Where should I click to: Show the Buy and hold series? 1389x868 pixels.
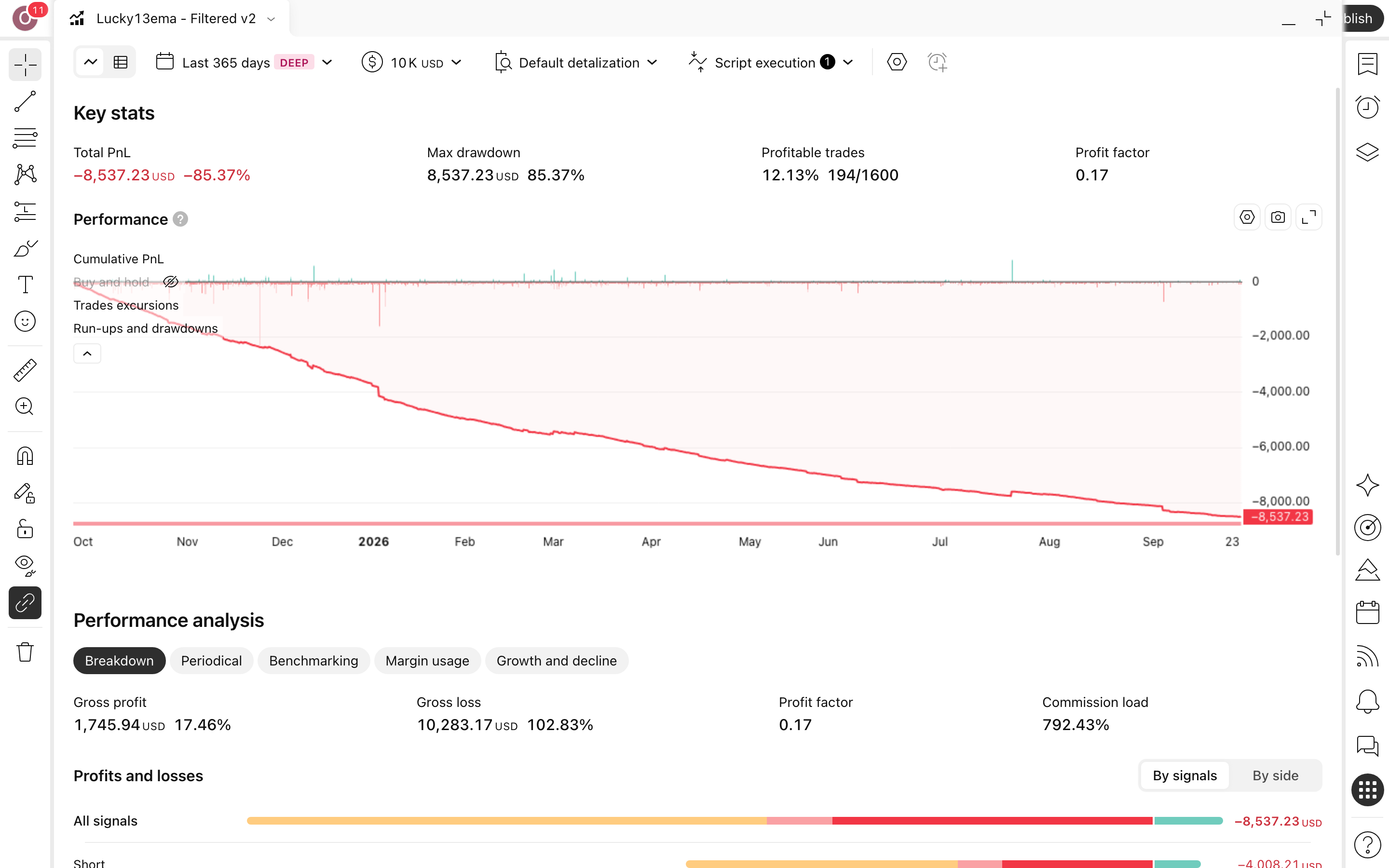point(170,282)
